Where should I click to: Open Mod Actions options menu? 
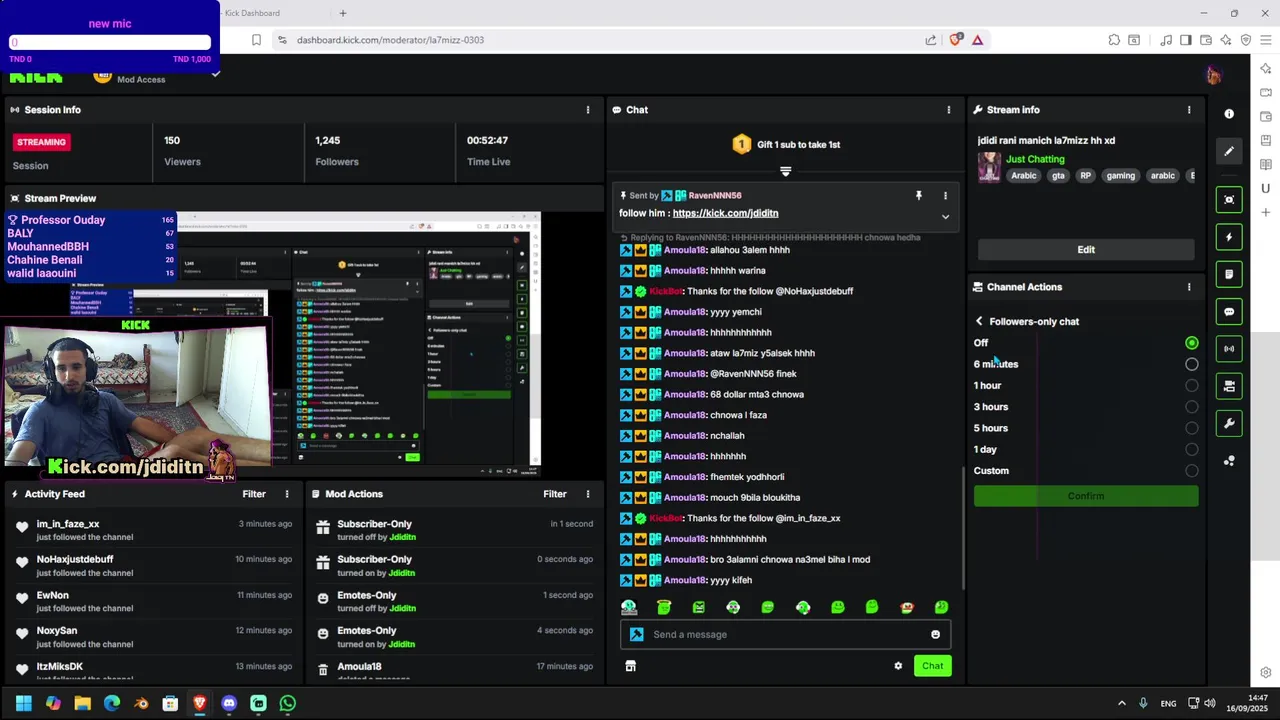[x=588, y=494]
